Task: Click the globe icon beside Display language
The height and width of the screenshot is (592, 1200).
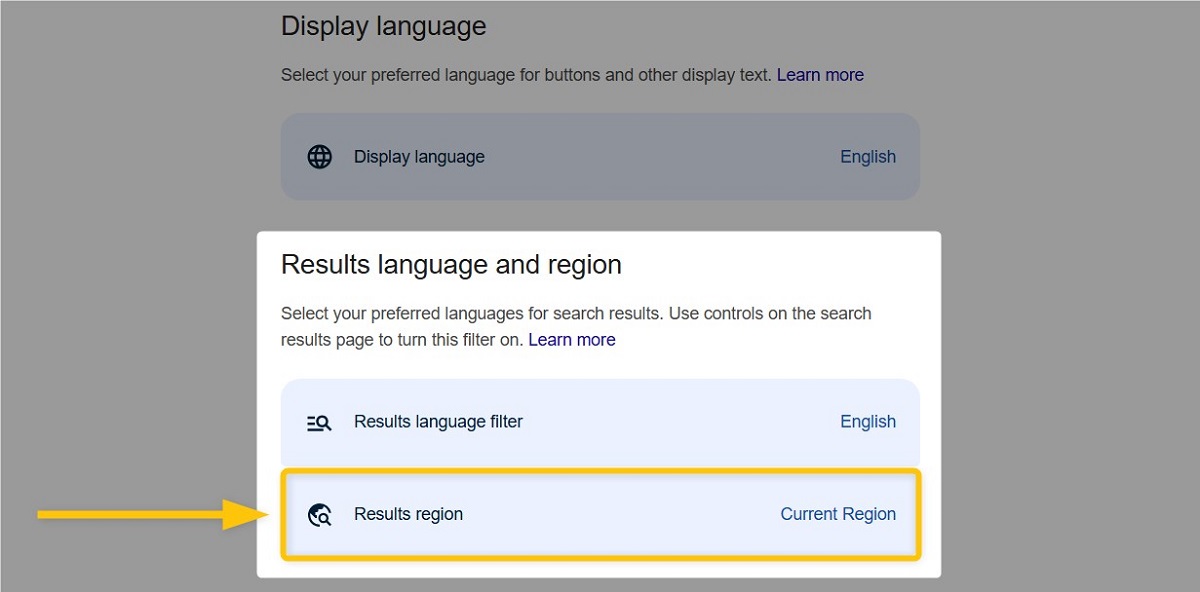Action: pyautogui.click(x=319, y=157)
